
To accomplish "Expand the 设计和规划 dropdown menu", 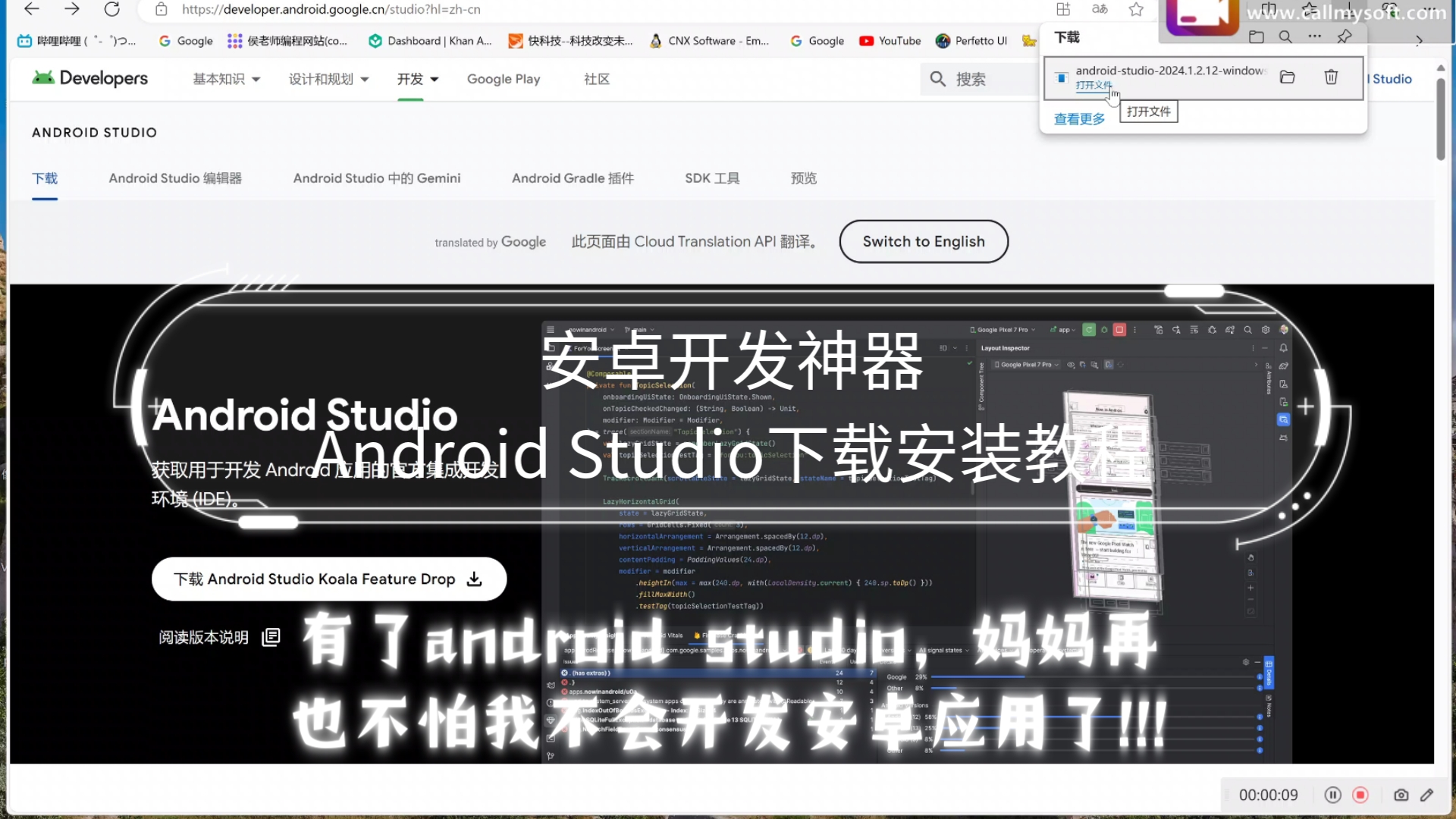I will pyautogui.click(x=328, y=79).
